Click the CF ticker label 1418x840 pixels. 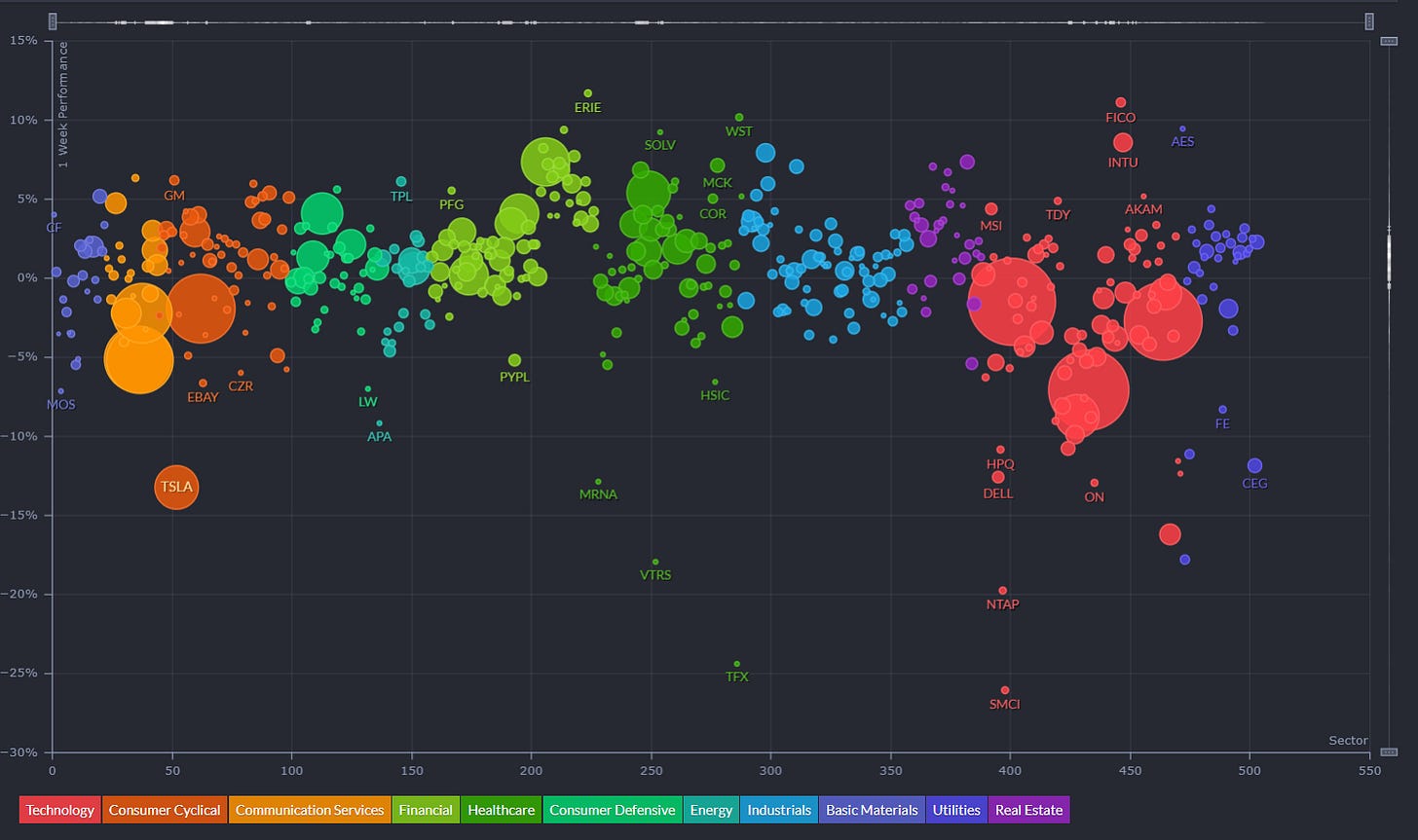click(x=54, y=229)
